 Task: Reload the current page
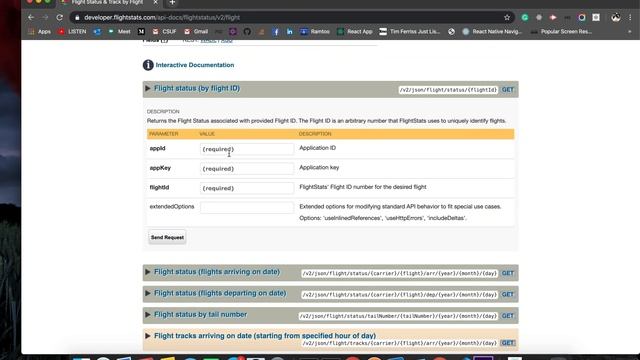(x=60, y=18)
